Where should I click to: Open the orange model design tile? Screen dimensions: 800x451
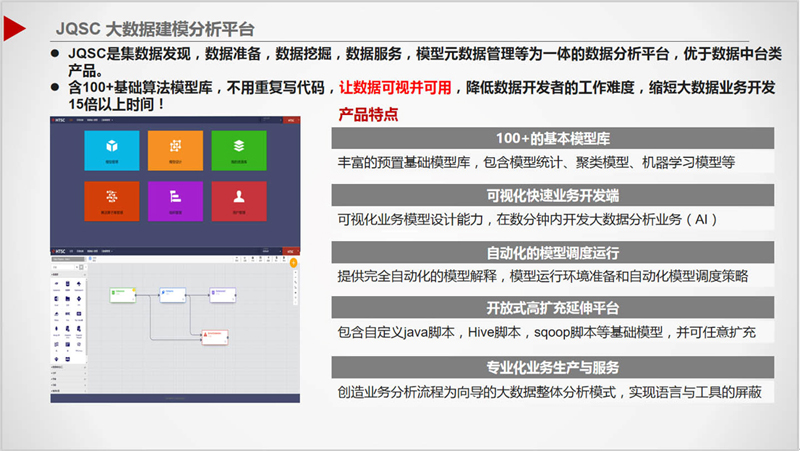click(x=175, y=150)
